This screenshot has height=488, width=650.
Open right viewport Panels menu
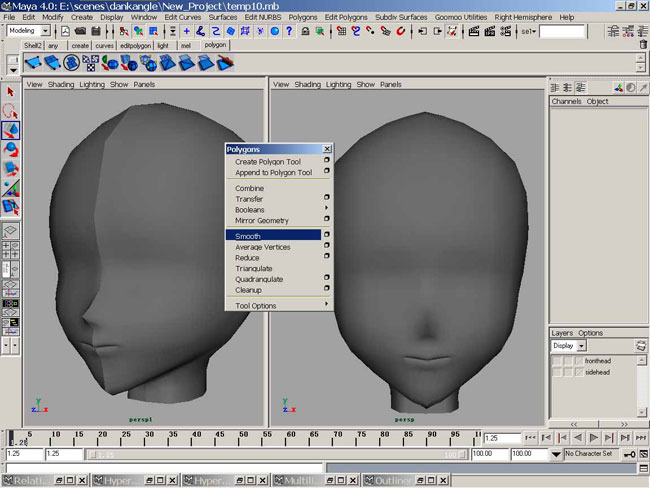coord(390,84)
